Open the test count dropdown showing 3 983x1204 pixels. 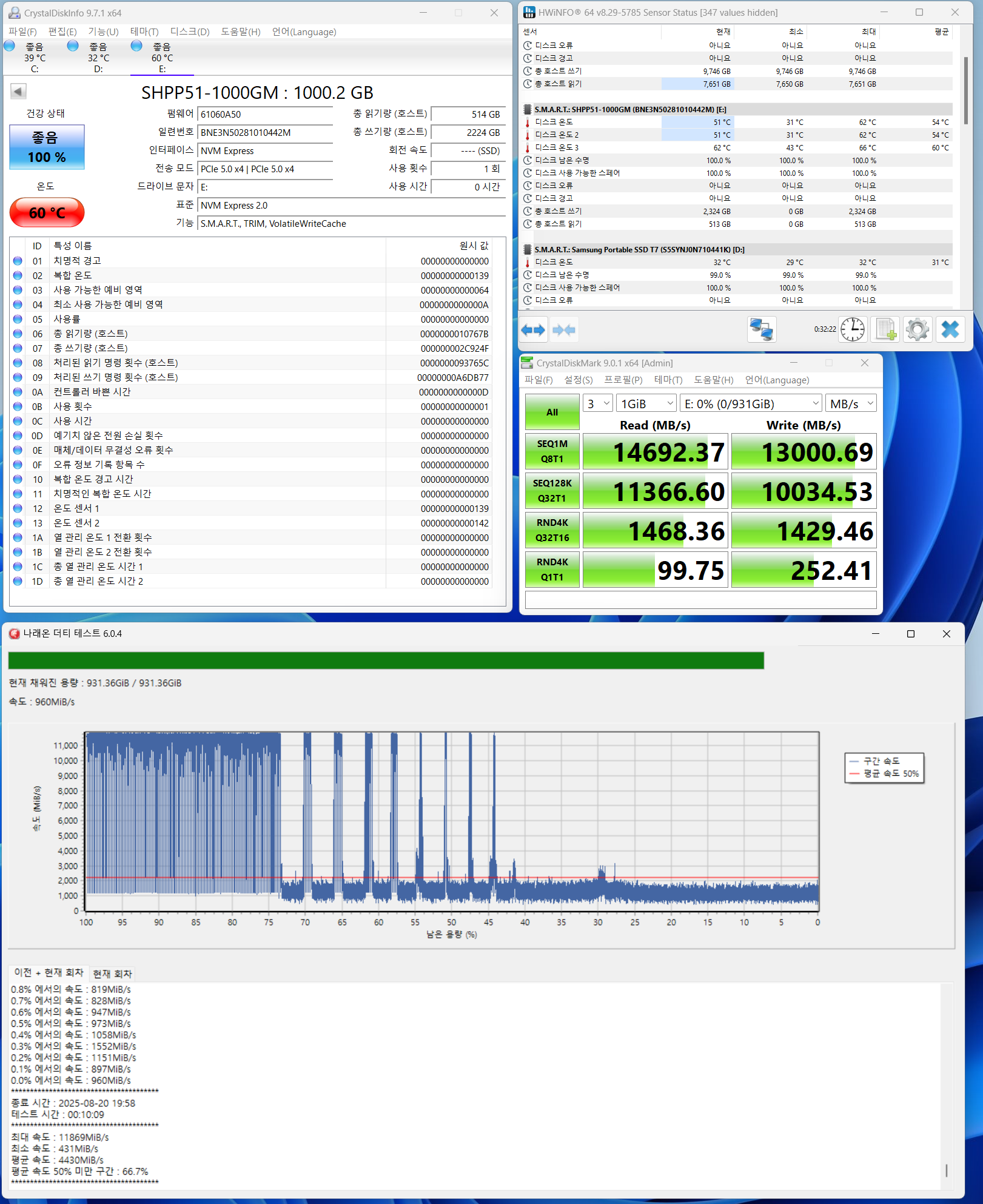(597, 403)
